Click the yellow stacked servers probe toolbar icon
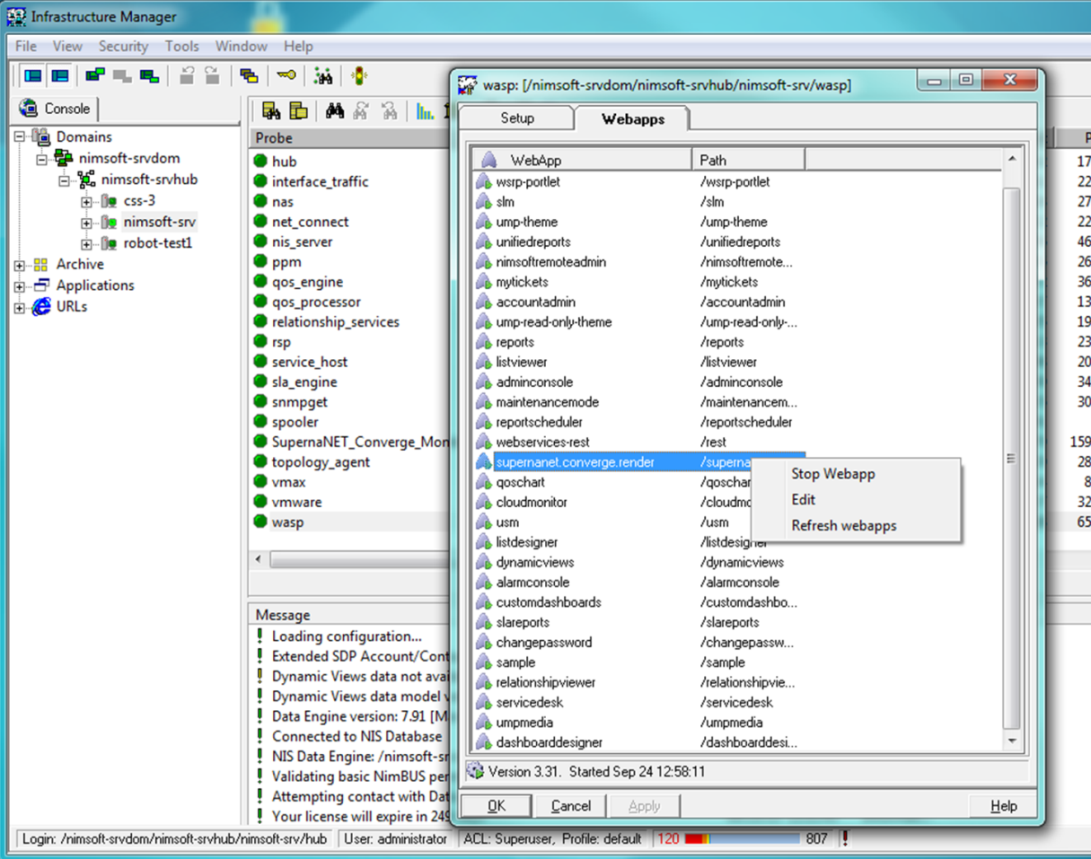1091x859 pixels. (x=298, y=111)
